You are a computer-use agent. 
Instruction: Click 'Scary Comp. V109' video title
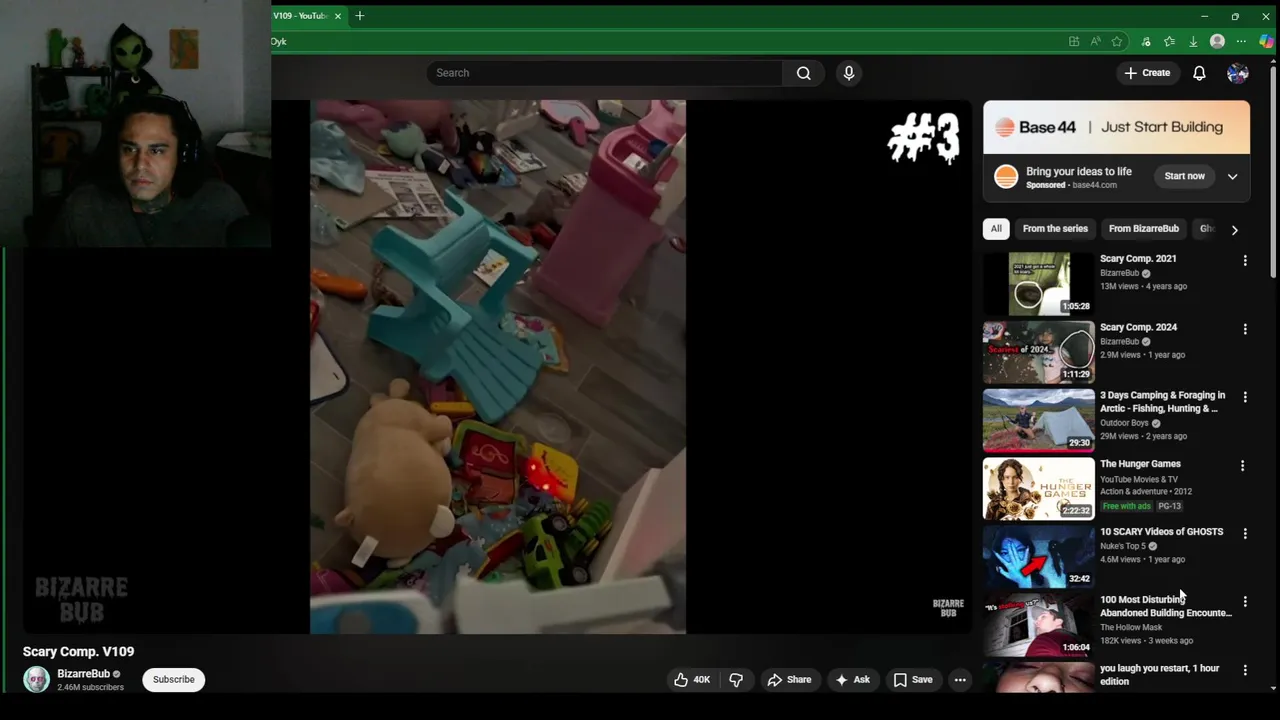pos(78,652)
